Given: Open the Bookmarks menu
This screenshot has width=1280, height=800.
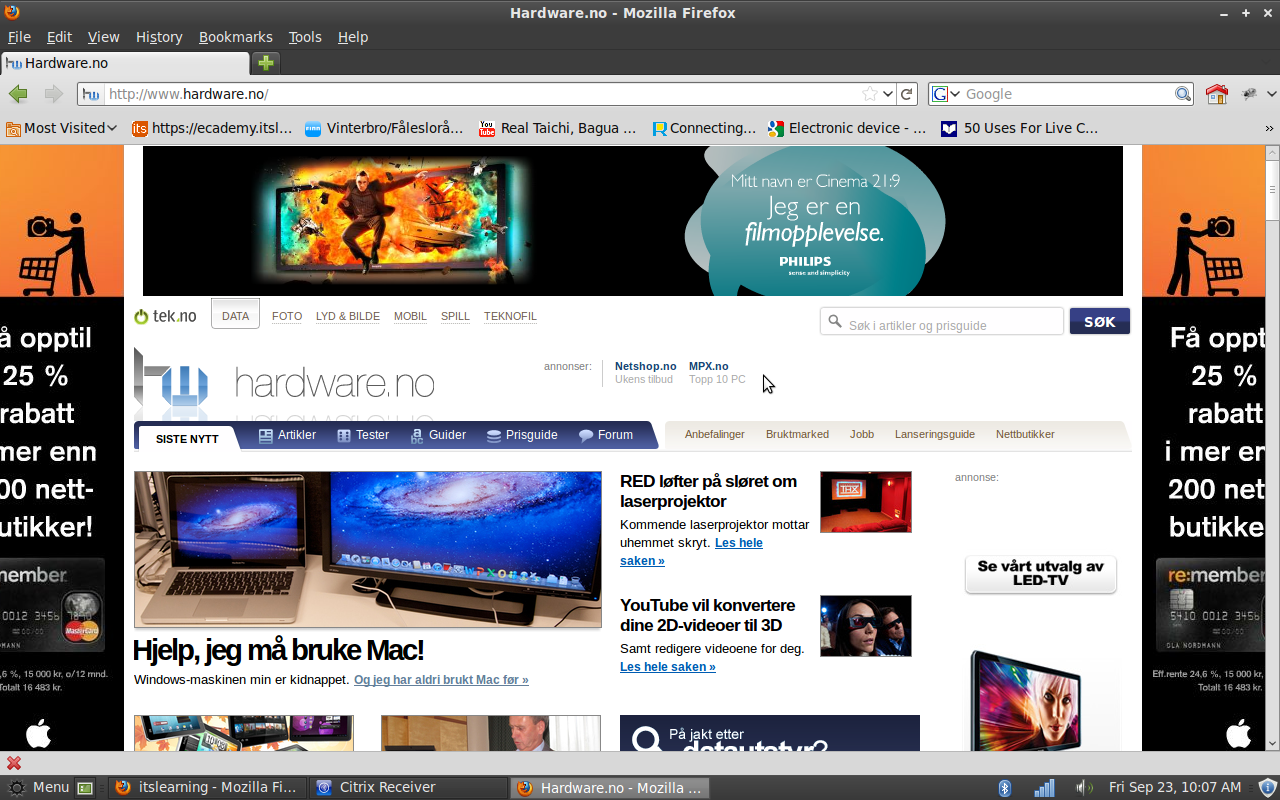Looking at the screenshot, I should point(235,37).
